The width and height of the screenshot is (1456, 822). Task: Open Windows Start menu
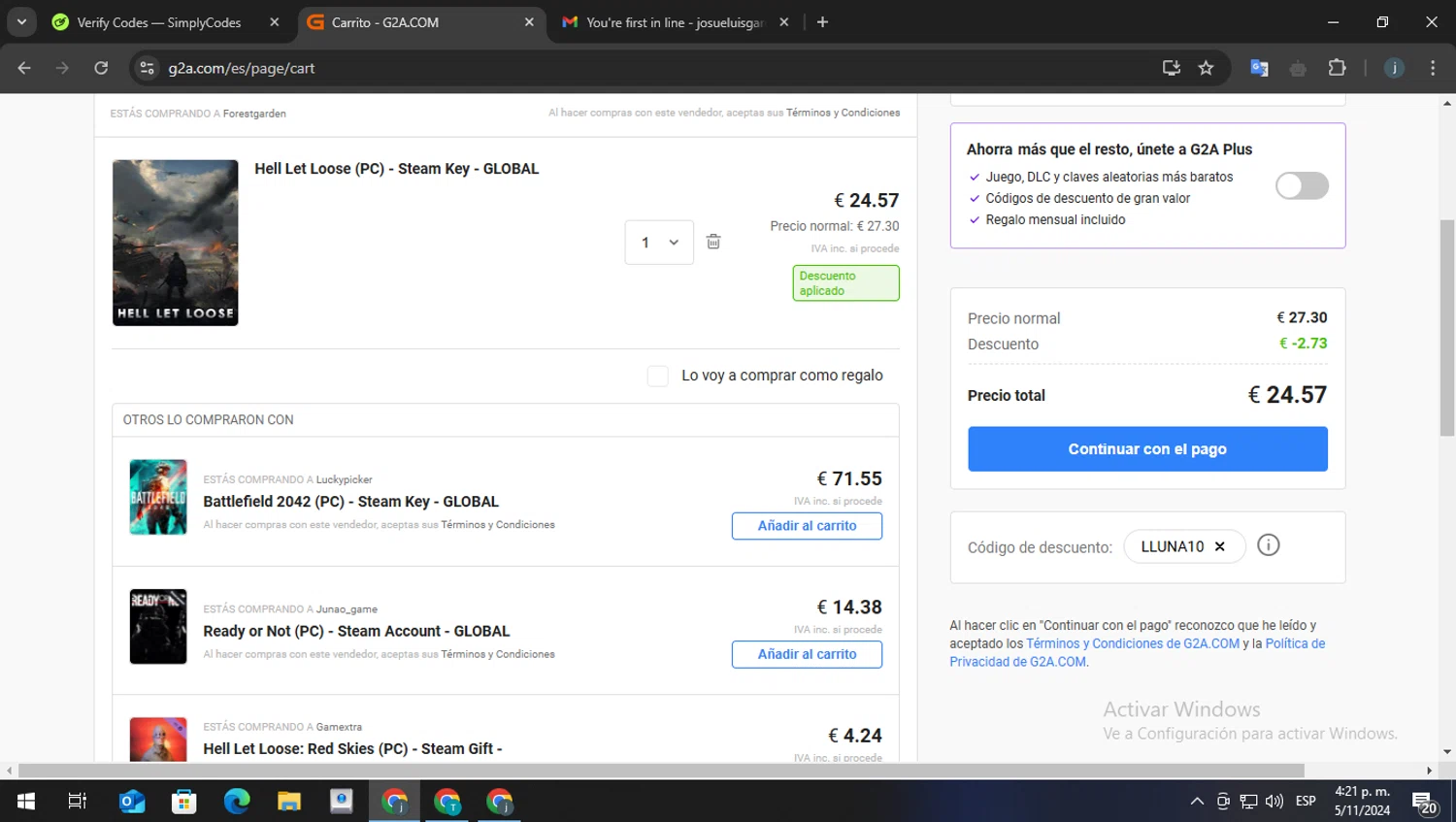point(26,801)
